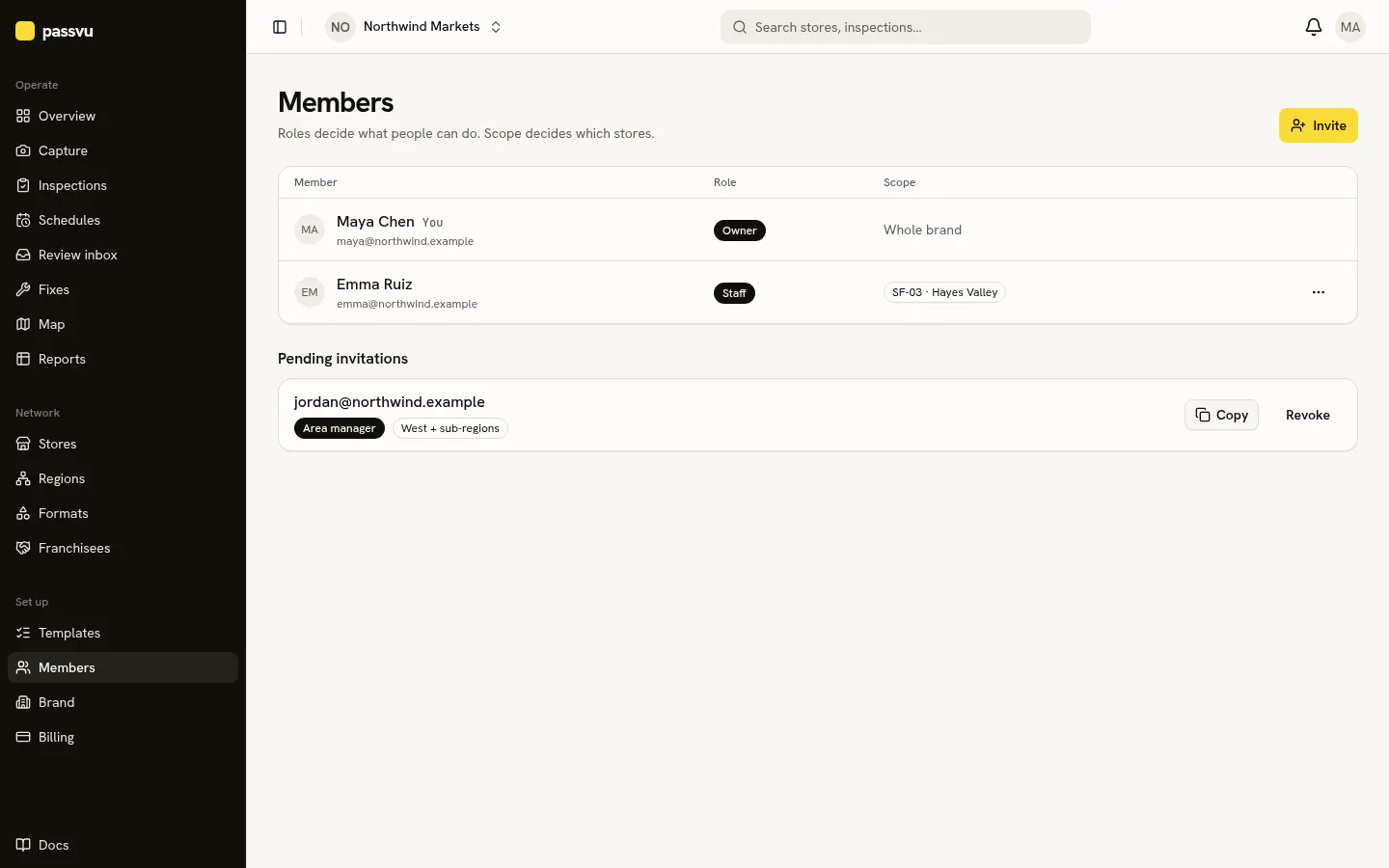Click the emma@northwind.example email

[x=407, y=304]
